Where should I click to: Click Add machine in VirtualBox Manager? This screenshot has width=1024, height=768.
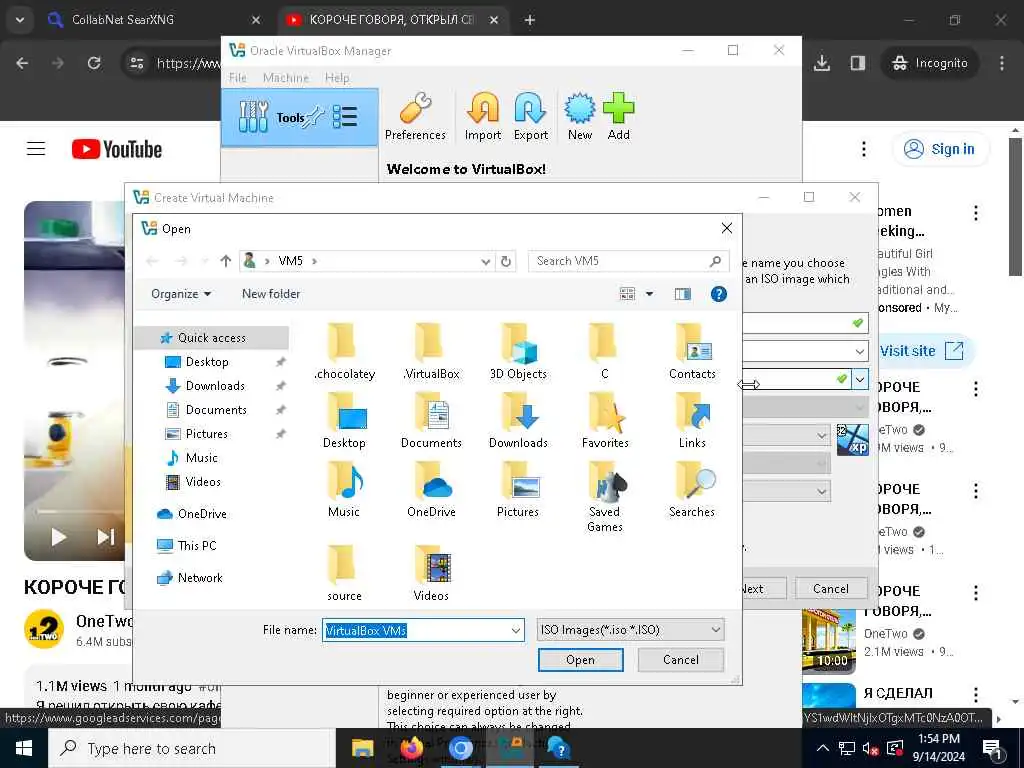(x=618, y=117)
